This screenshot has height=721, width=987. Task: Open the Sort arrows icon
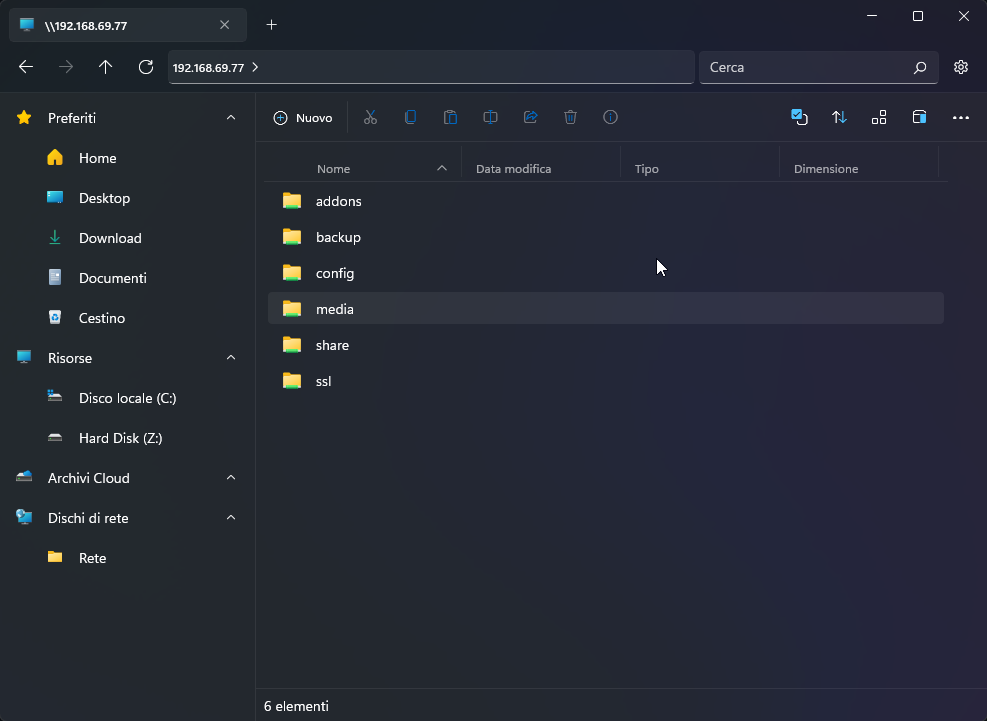tap(839, 117)
